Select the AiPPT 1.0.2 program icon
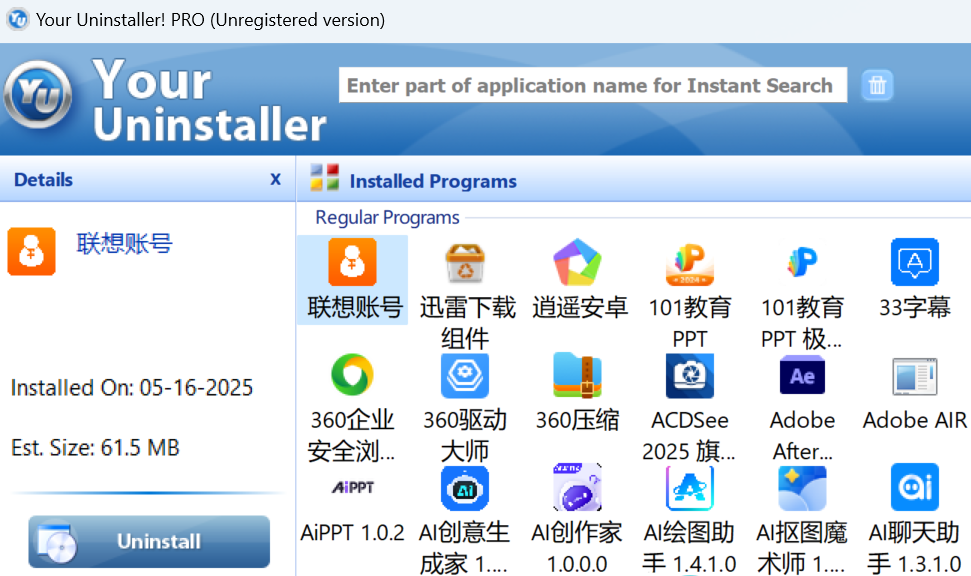Screen dimensions: 971x576 352,487
